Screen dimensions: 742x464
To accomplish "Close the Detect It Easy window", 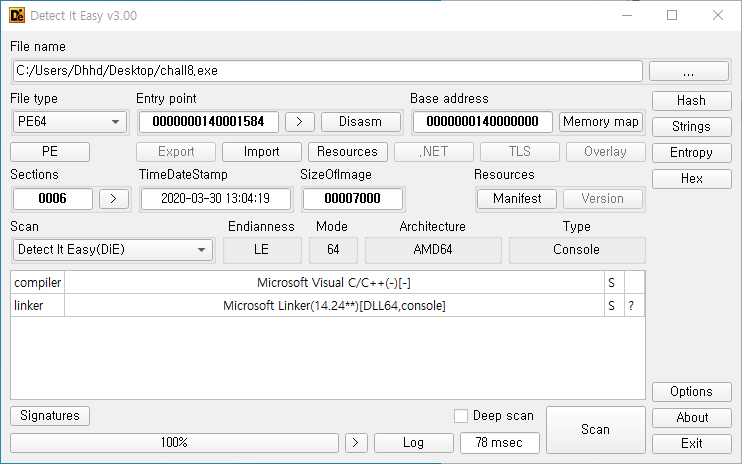I will coord(718,16).
